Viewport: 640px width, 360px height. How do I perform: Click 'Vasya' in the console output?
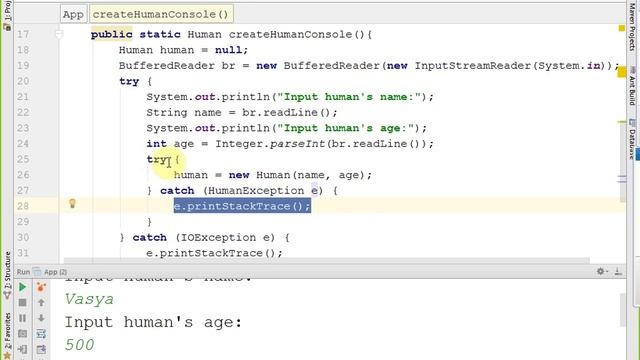(x=89, y=299)
